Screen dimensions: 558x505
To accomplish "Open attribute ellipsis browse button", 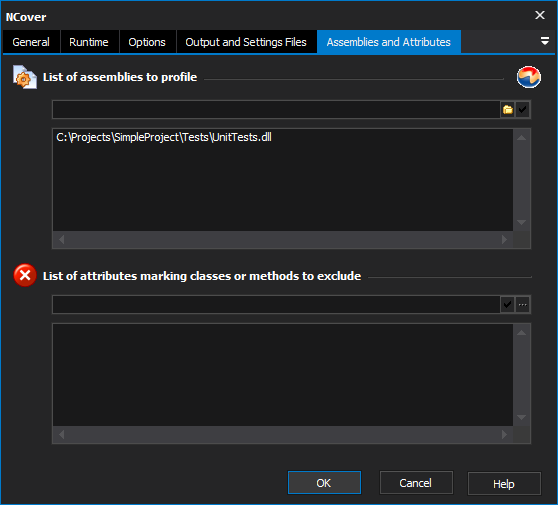I will click(x=522, y=305).
